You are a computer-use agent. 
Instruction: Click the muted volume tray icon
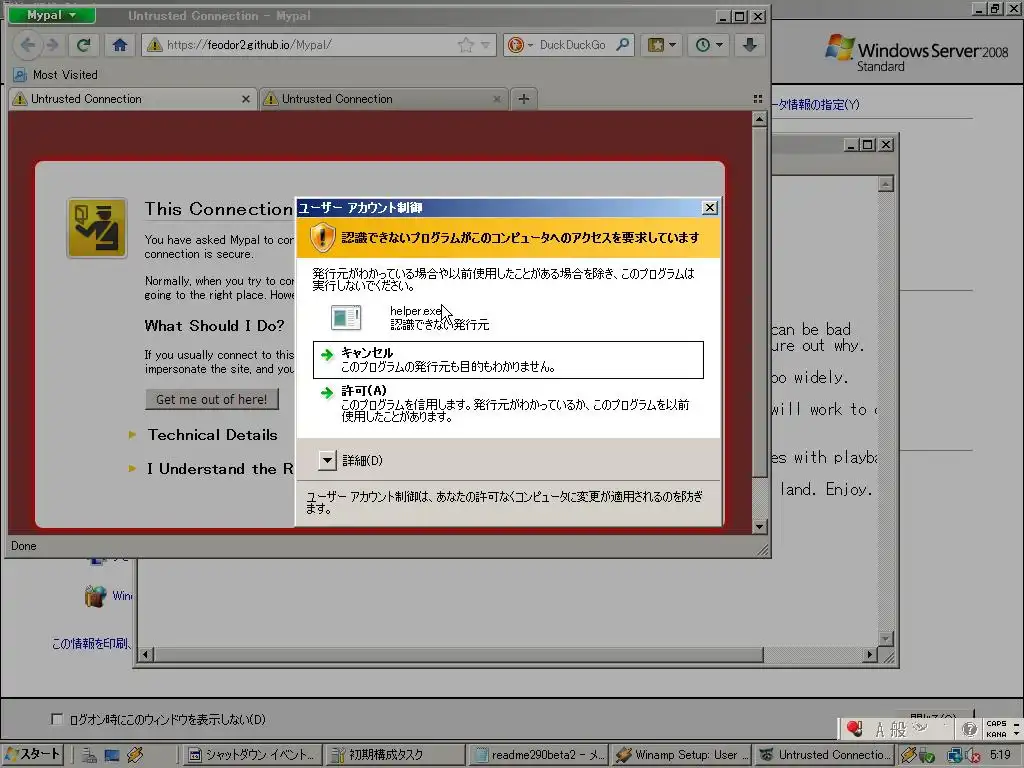[x=972, y=756]
